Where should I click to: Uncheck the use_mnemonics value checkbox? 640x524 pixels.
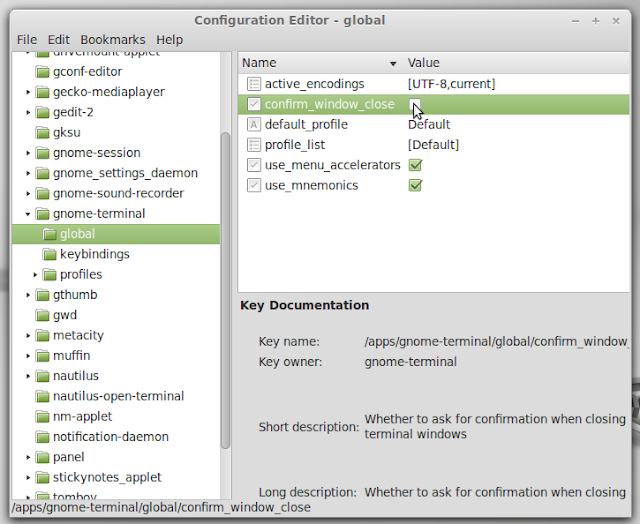coord(415,186)
